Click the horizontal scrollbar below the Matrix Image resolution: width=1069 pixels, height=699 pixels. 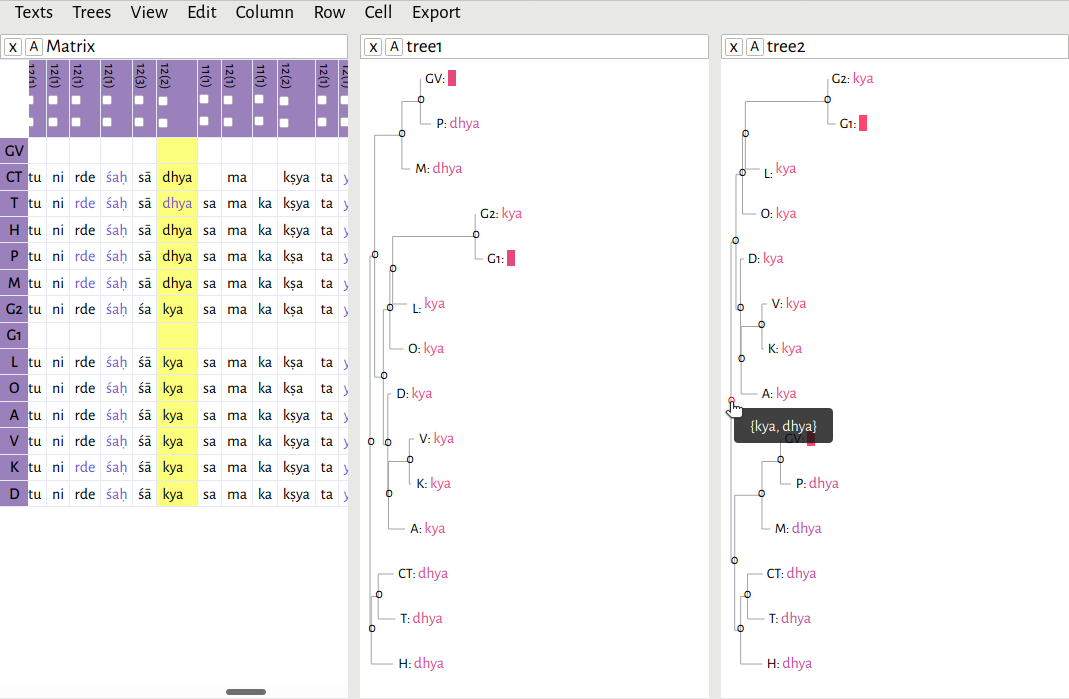click(x=245, y=691)
